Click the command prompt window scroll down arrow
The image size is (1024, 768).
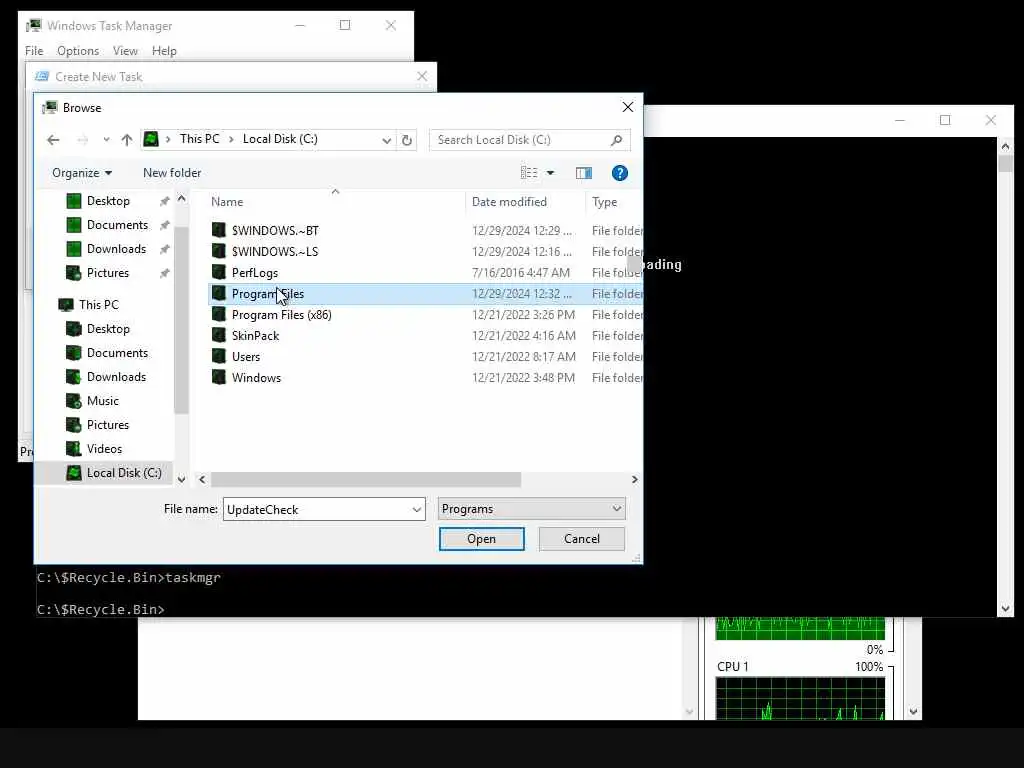[x=1005, y=609]
